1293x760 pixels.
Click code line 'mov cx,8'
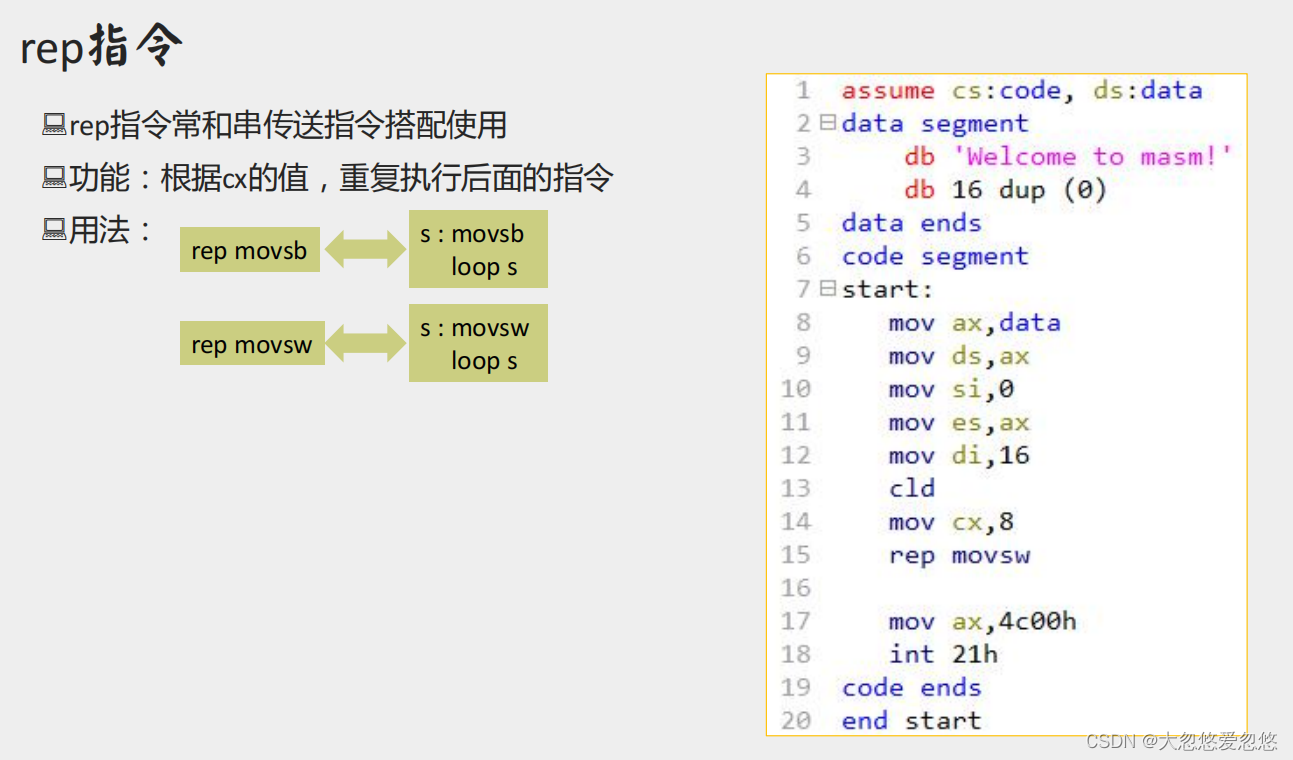pos(951,521)
